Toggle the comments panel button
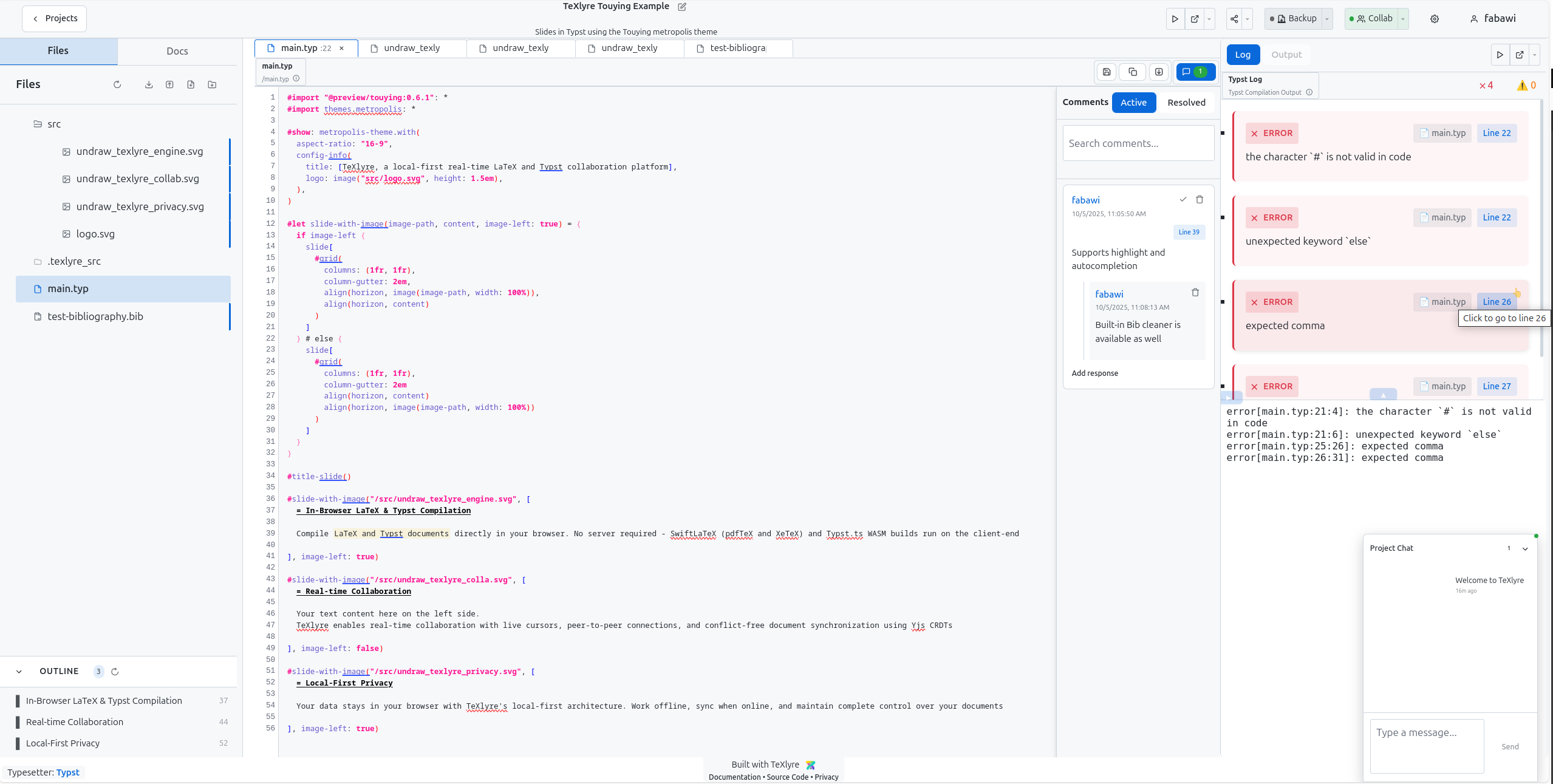This screenshot has height=784, width=1553. (1195, 72)
